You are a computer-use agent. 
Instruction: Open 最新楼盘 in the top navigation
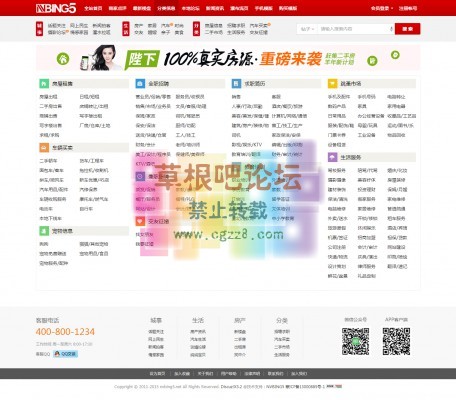(x=142, y=8)
